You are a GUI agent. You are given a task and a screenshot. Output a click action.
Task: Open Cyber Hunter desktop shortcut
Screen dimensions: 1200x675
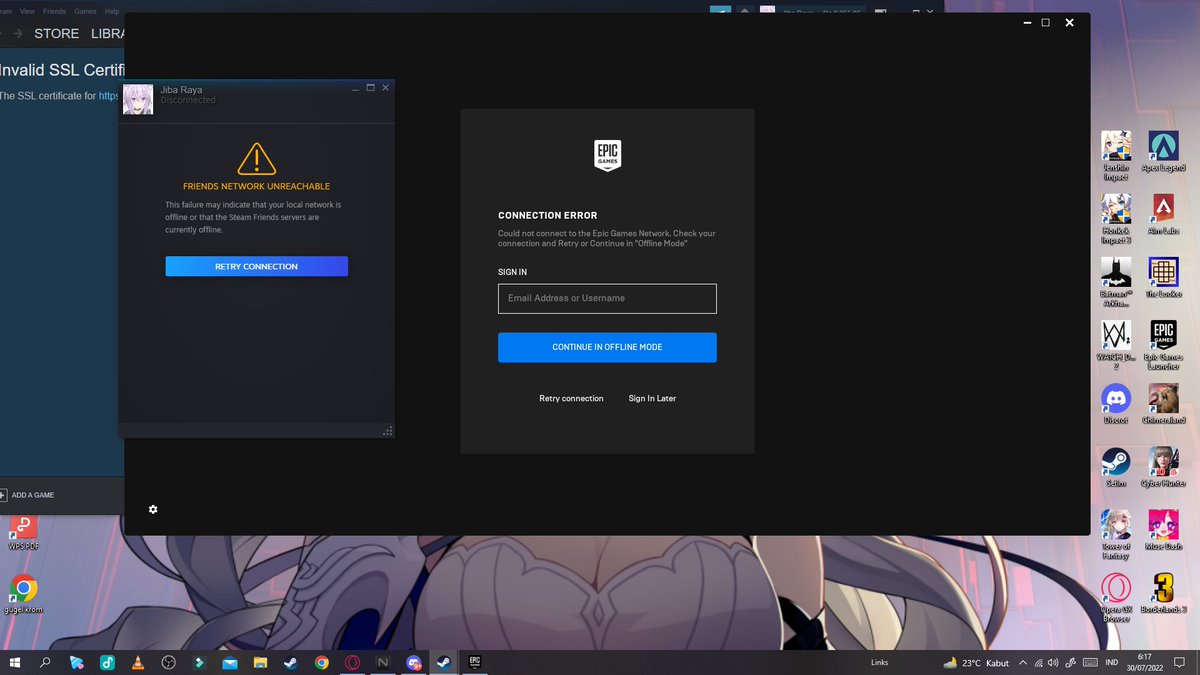coord(1163,467)
